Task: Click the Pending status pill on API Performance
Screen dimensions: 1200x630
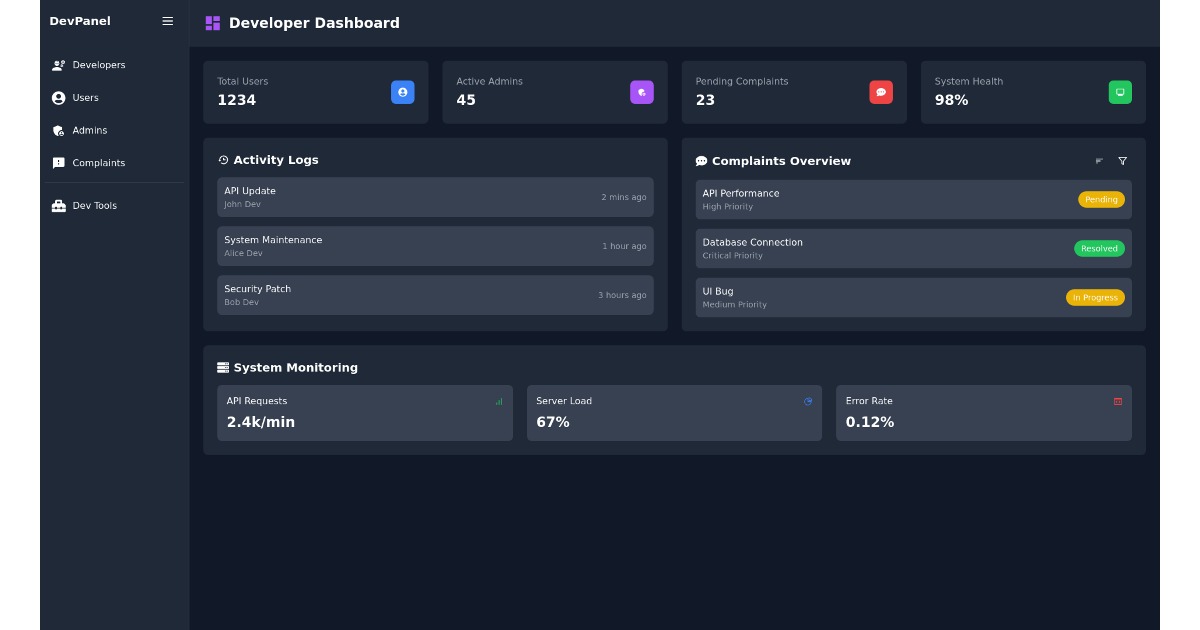Action: click(1101, 199)
